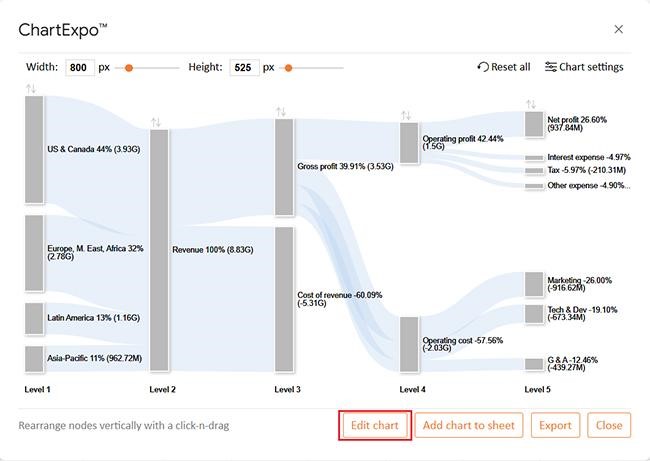Image resolution: width=650 pixels, height=461 pixels.
Task: Click the Level 3 sort arrows icon
Action: pyautogui.click(x=281, y=111)
